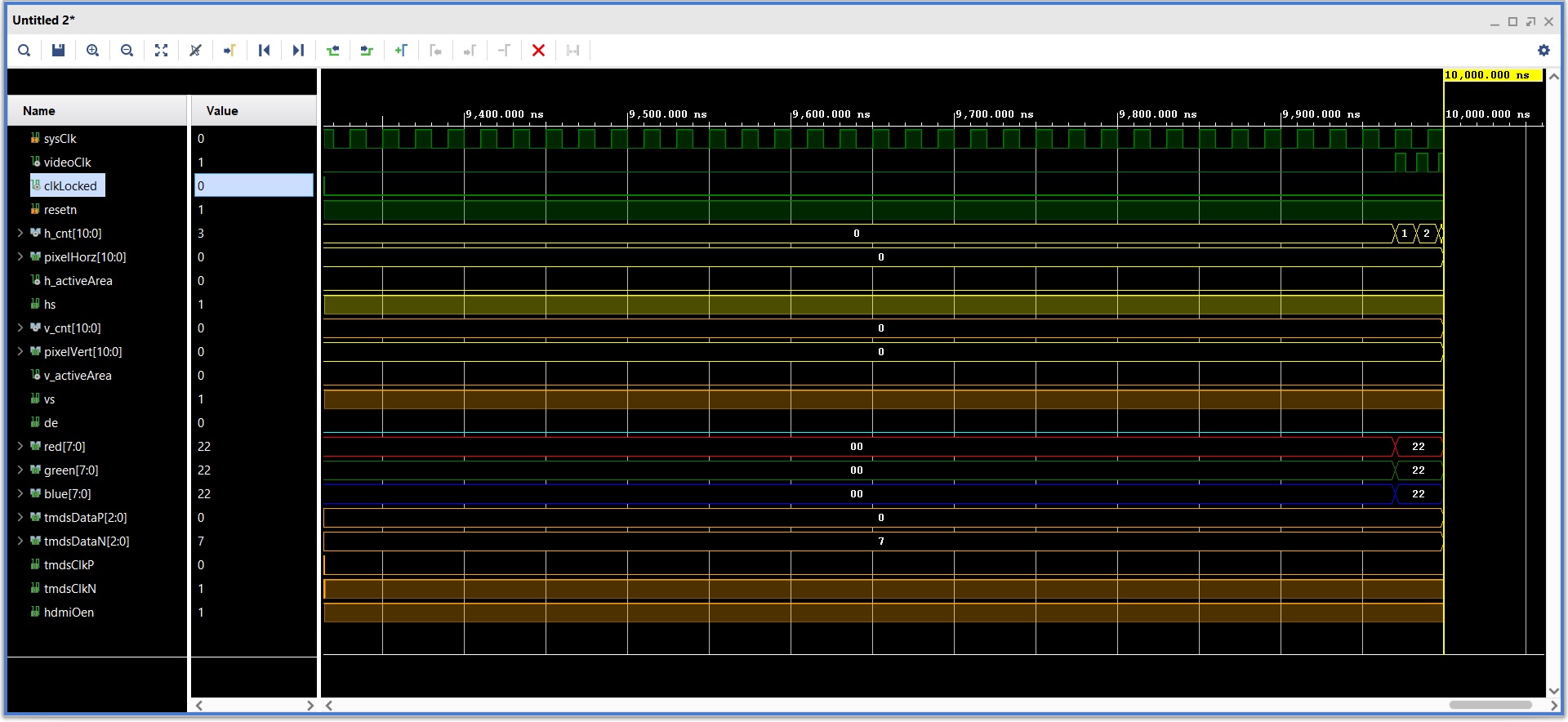Expand the h_cnt[10:0] bus
This screenshot has height=722, width=1568.
[x=20, y=234]
